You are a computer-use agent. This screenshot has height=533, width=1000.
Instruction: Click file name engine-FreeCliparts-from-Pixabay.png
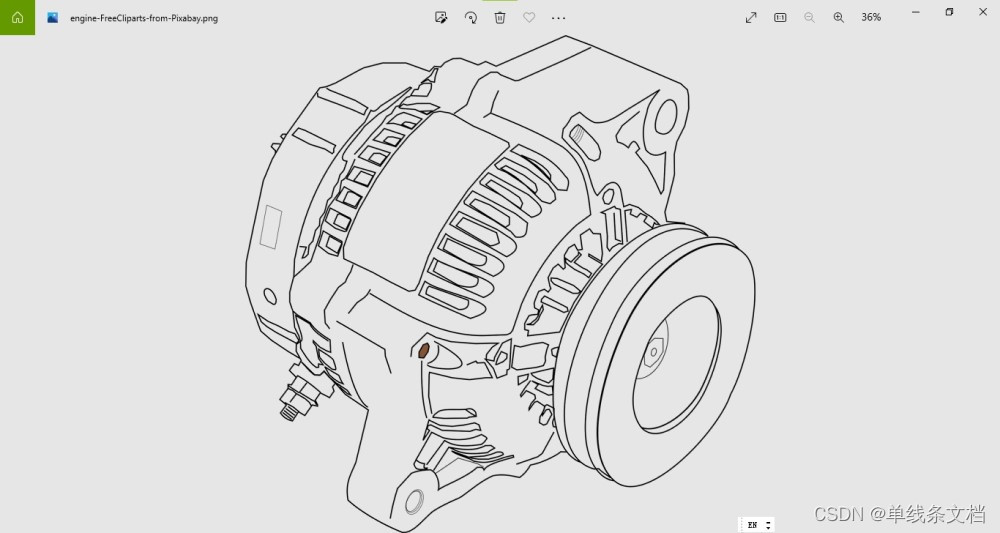(144, 18)
